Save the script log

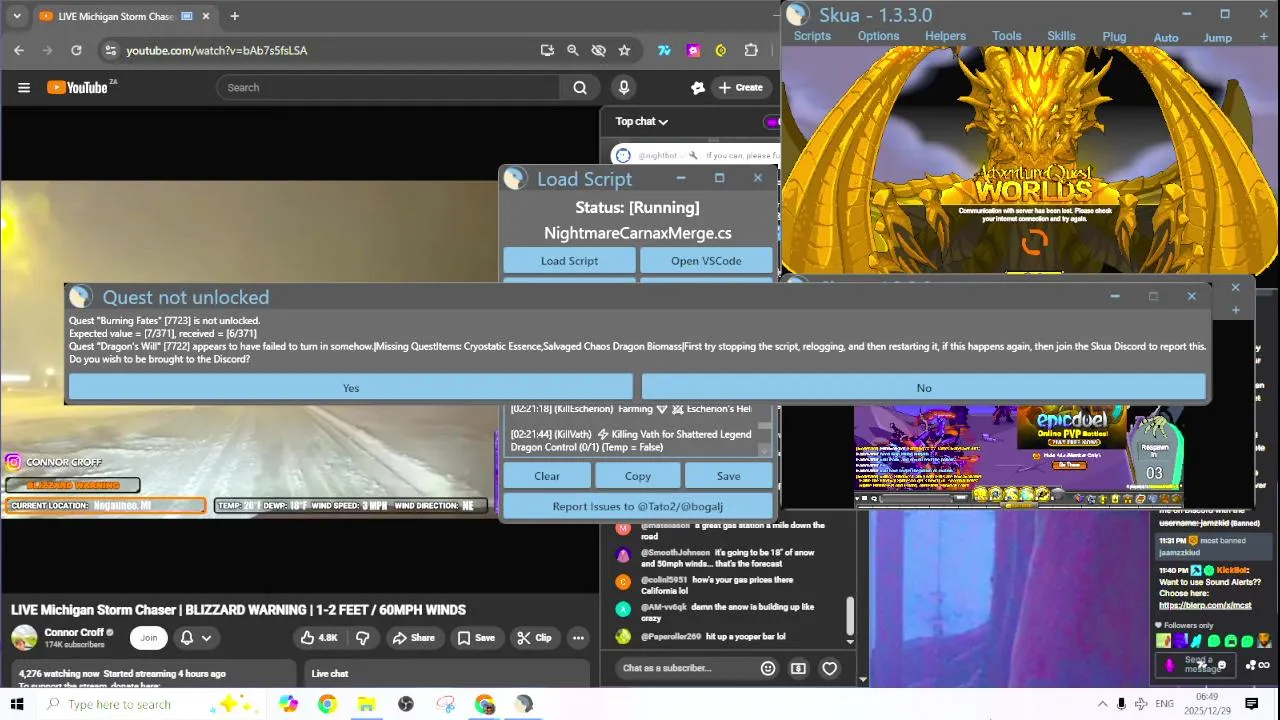tap(729, 476)
